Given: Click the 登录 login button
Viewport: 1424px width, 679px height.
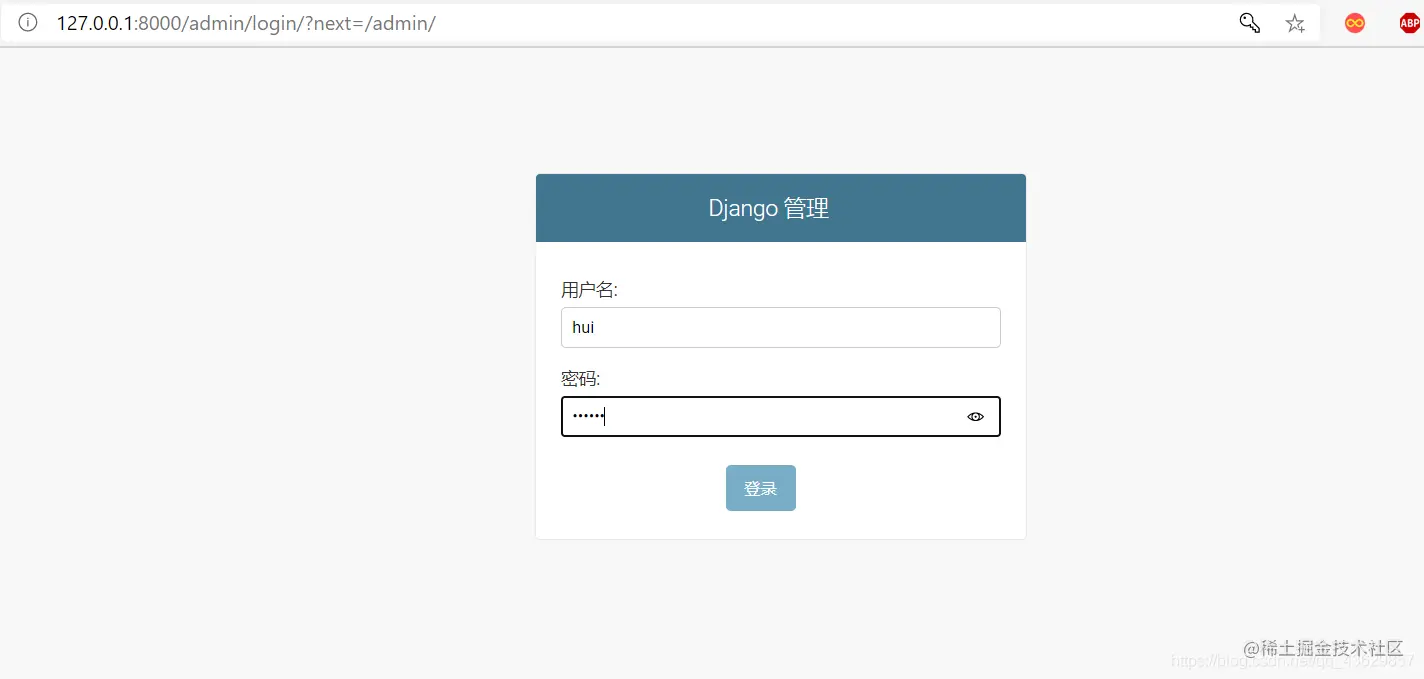Looking at the screenshot, I should pyautogui.click(x=761, y=488).
